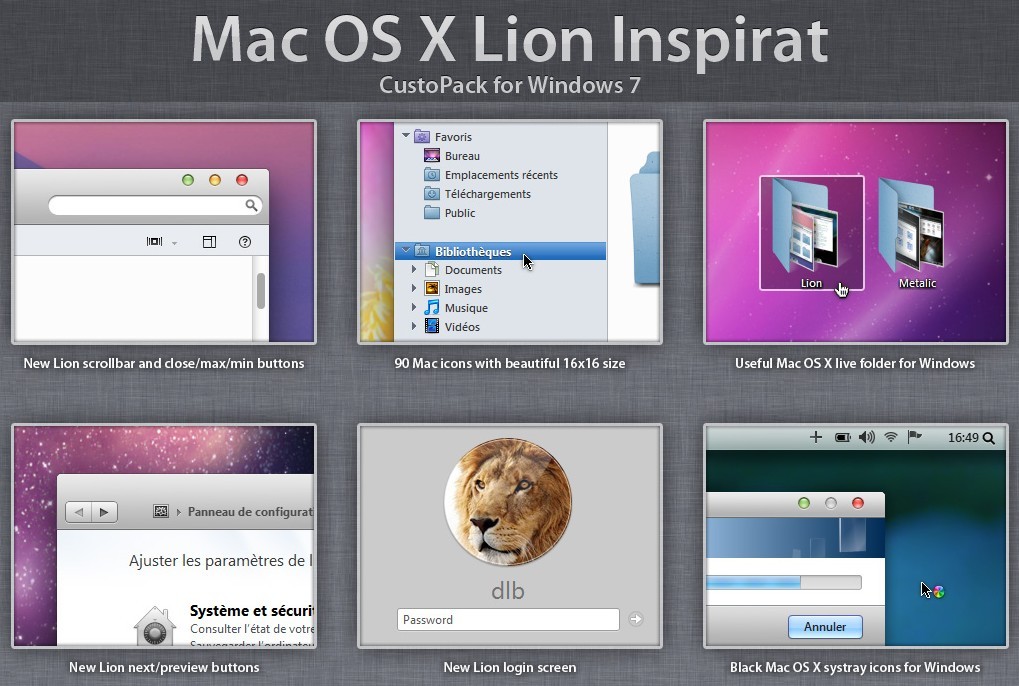Click the search magnifier in the Lion window
Viewport: 1019px width, 686px height.
tap(251, 205)
